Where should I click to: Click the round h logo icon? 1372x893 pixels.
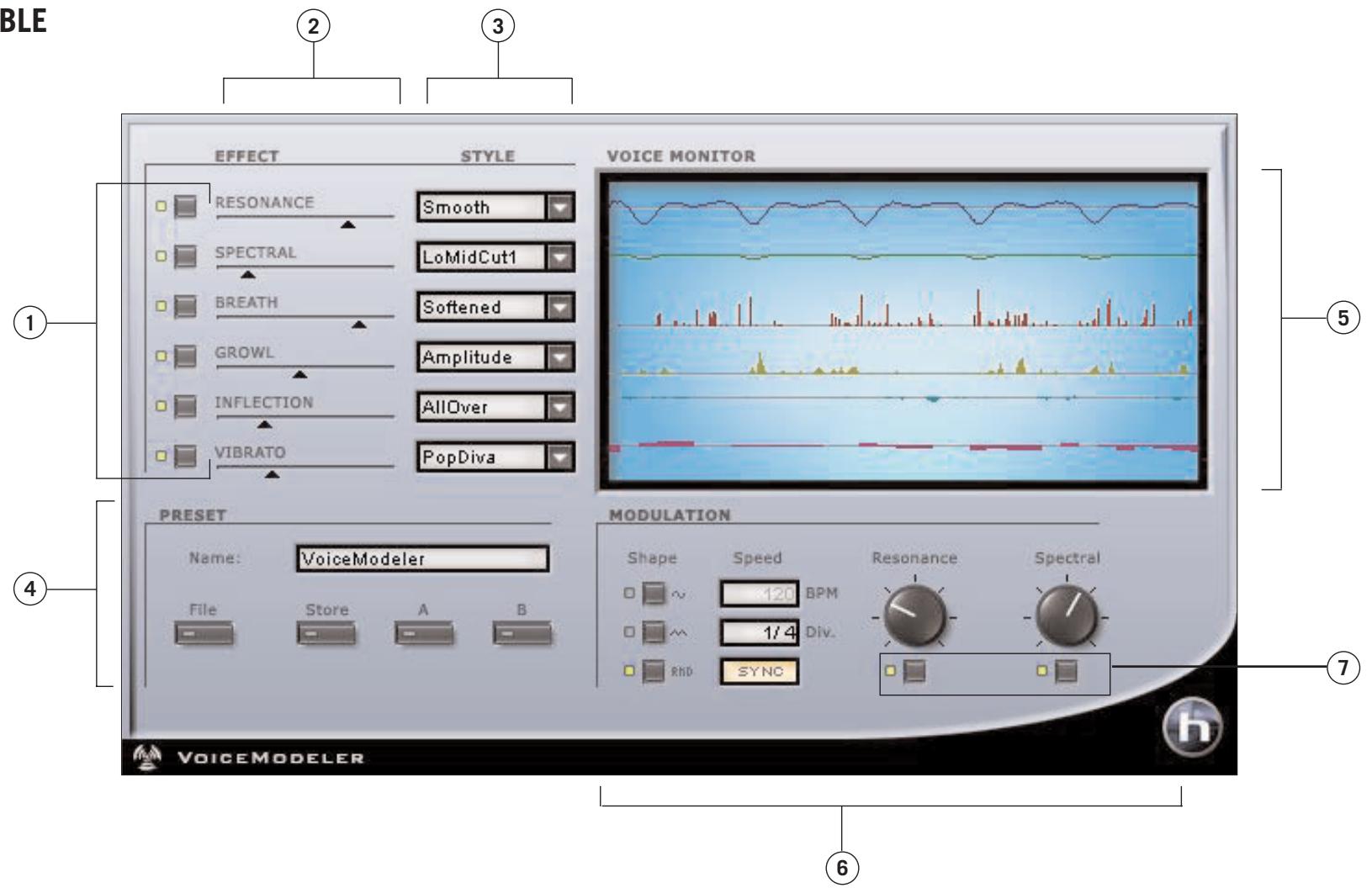1195,729
